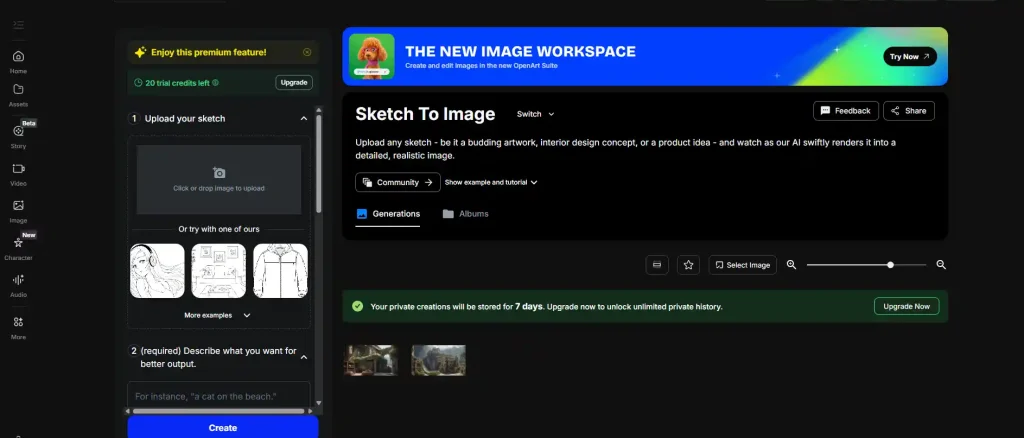Click the down arrow on panel scrollbar
This screenshot has width=1024, height=438.
pos(319,403)
